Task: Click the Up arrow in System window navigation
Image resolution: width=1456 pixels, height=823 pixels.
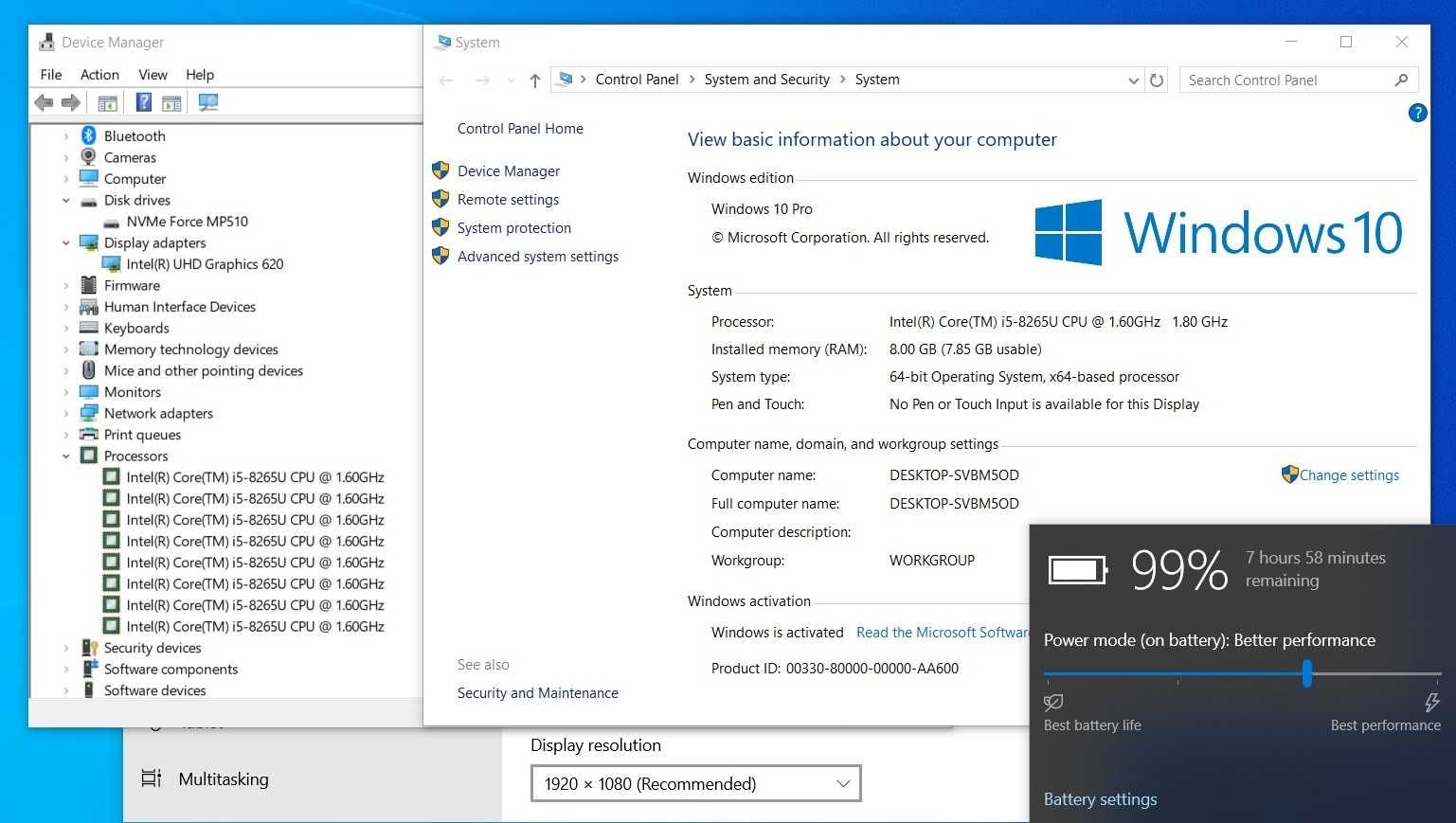Action: pyautogui.click(x=535, y=81)
